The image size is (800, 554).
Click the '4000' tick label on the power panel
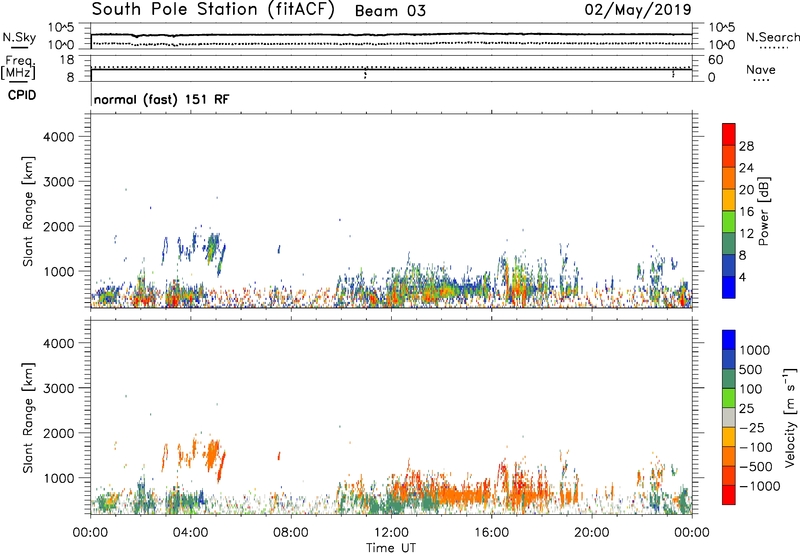59,137
